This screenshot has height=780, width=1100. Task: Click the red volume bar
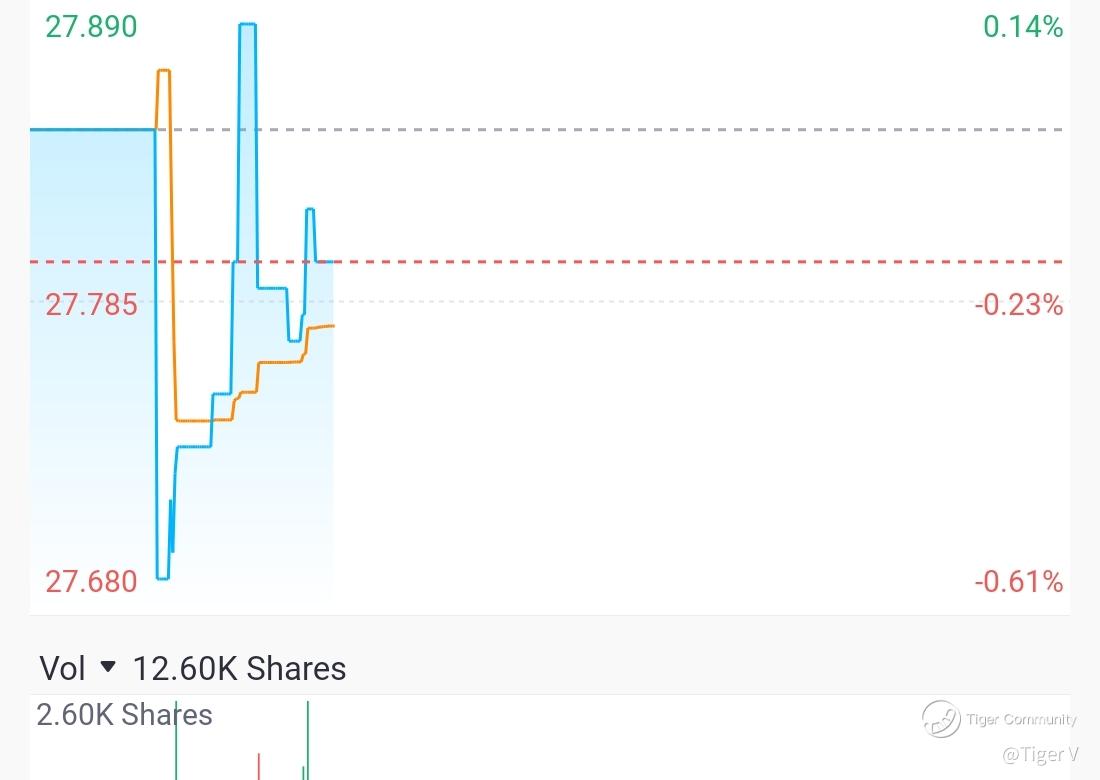click(259, 767)
